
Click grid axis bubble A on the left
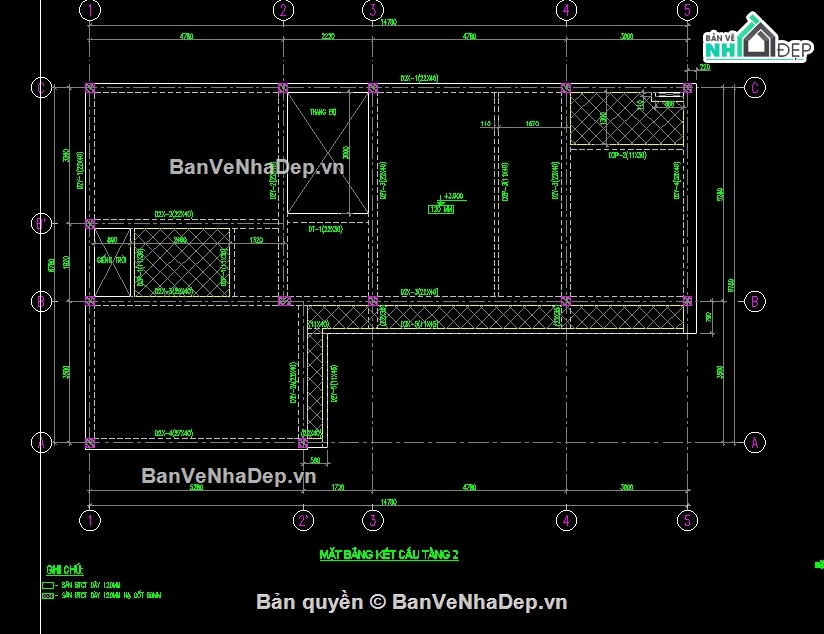point(42,443)
